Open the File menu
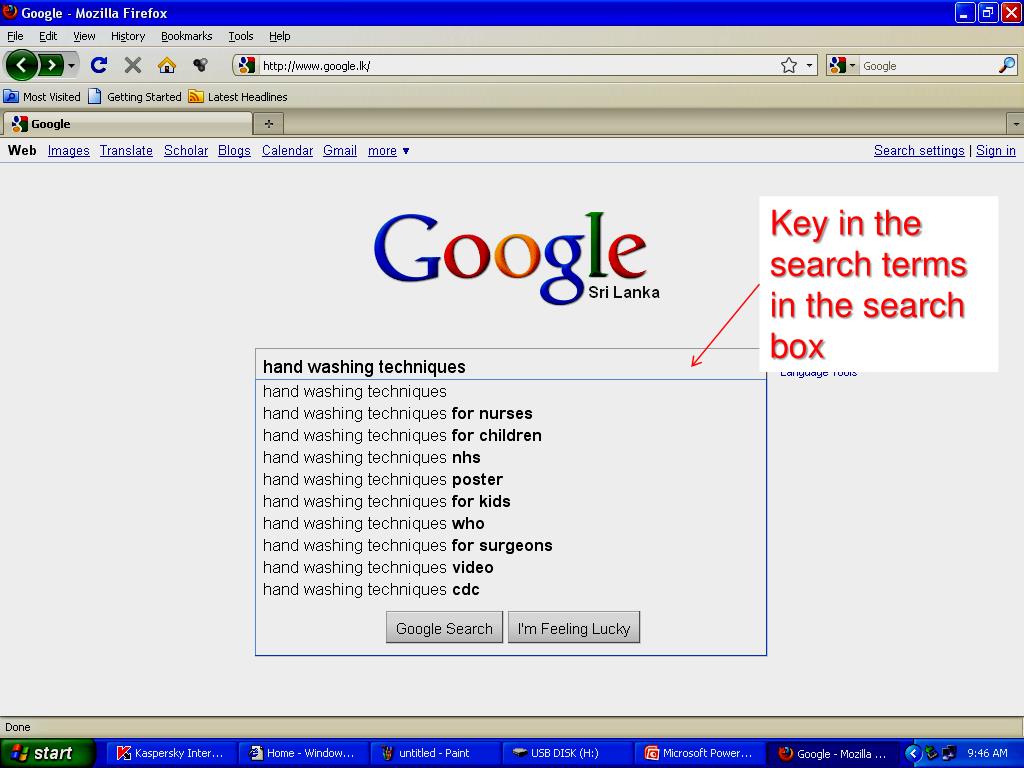Viewport: 1024px width, 768px height. coord(15,36)
